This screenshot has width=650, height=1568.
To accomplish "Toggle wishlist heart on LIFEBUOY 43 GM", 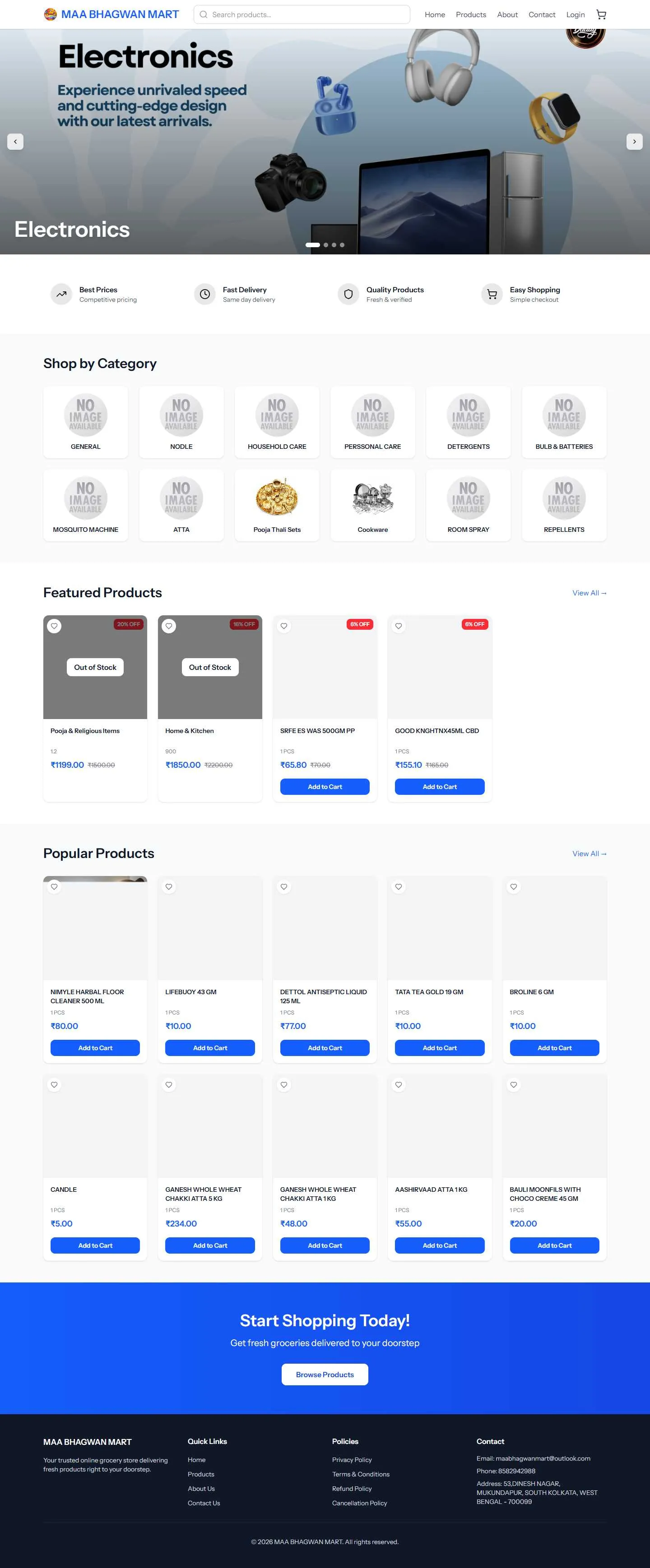I will click(169, 887).
